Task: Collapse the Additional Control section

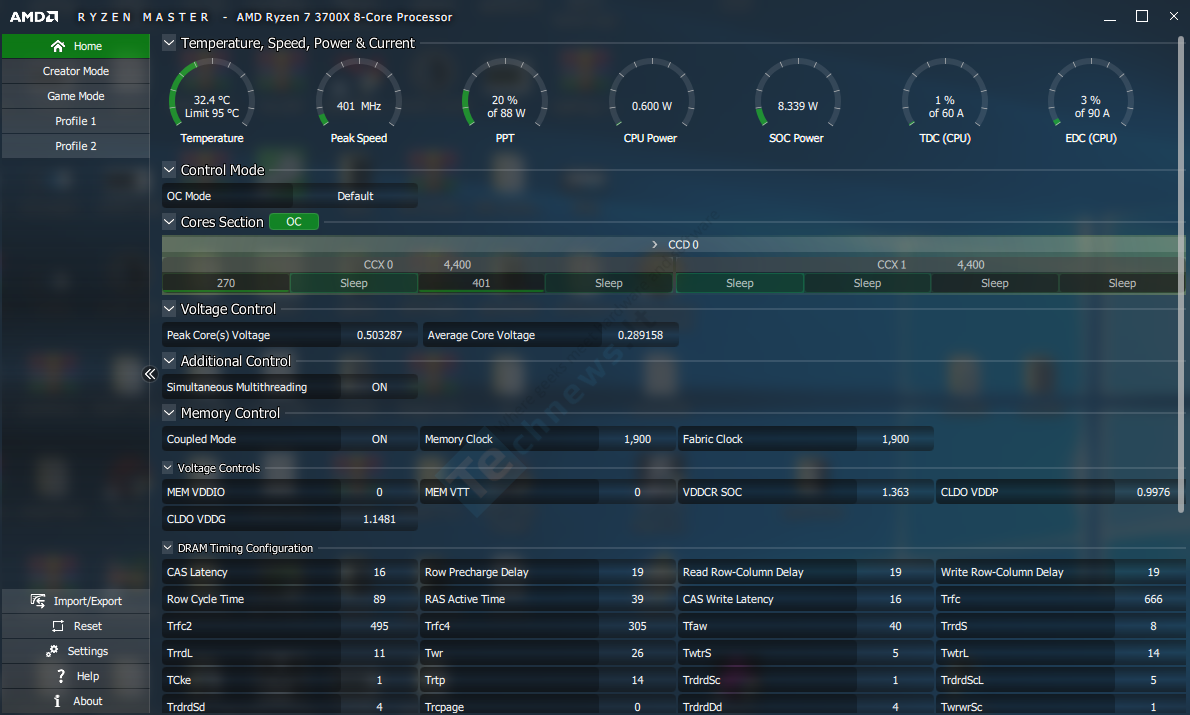Action: point(169,361)
